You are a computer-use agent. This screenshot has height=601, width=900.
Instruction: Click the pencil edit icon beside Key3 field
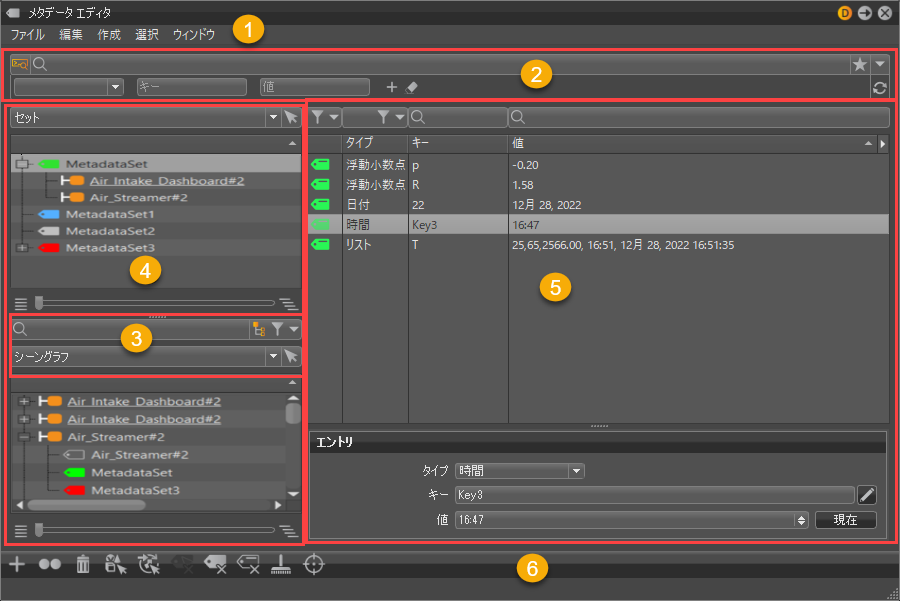coord(867,494)
